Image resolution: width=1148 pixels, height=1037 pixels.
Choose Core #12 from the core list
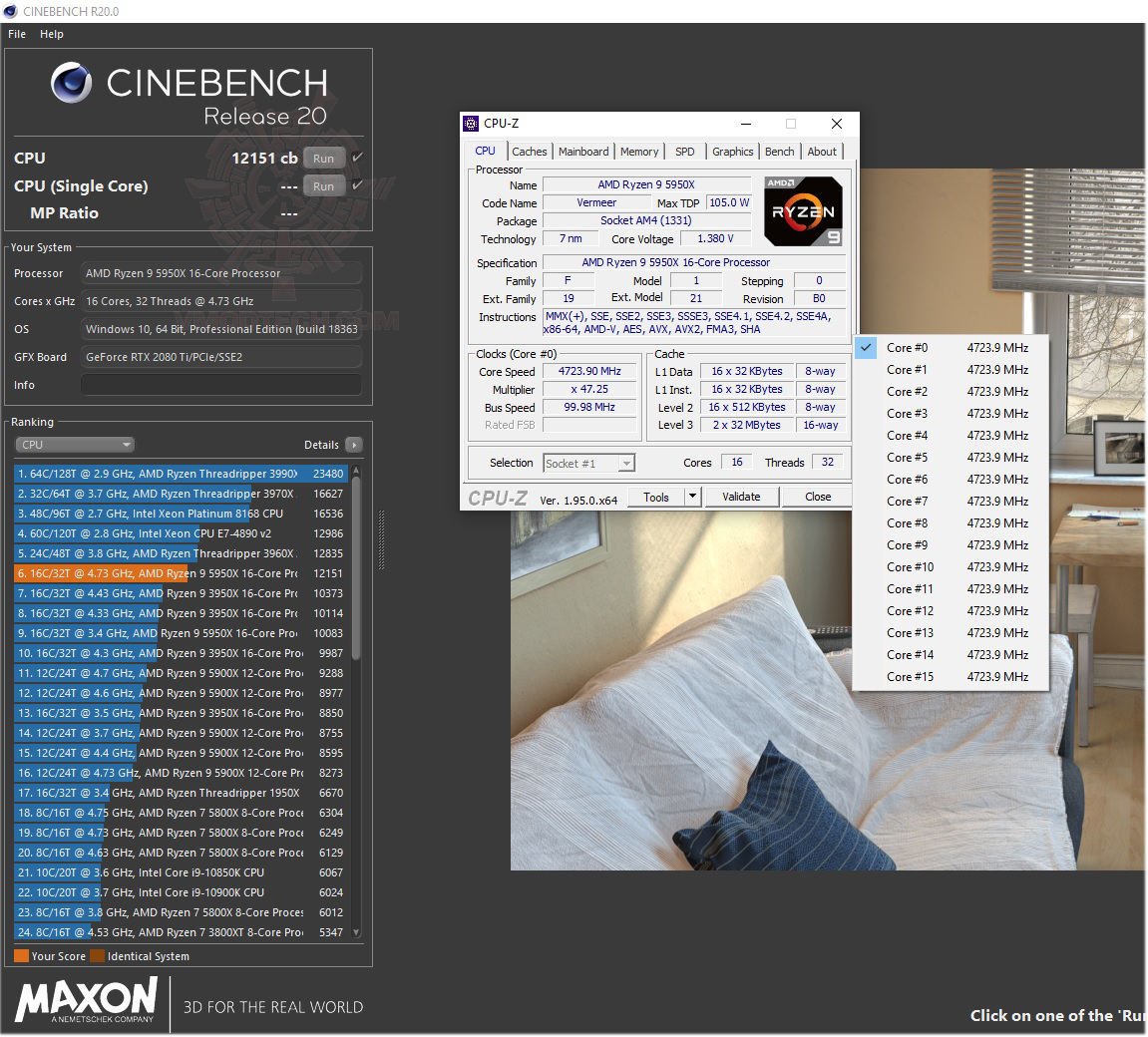point(952,611)
